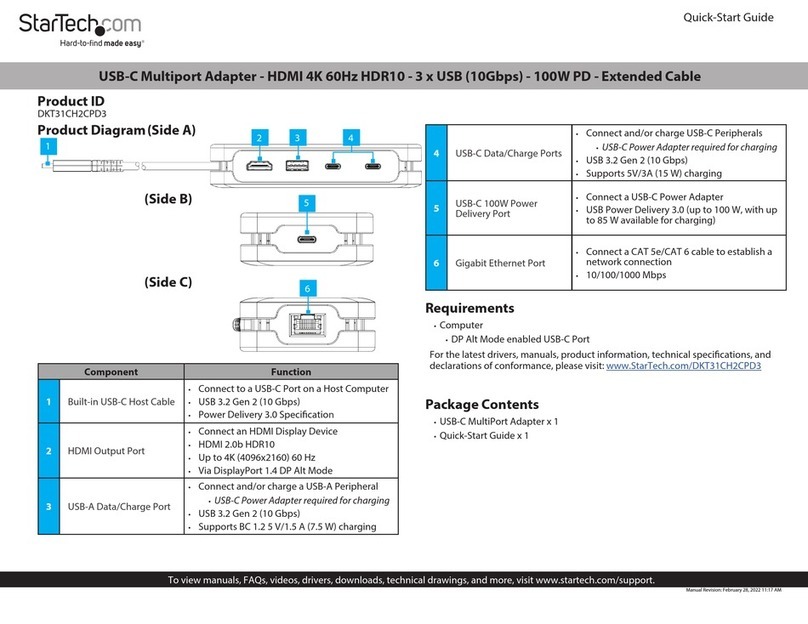
Task: Click 'DP Alt Mode enabled USB-C Port' text
Action: point(520,339)
